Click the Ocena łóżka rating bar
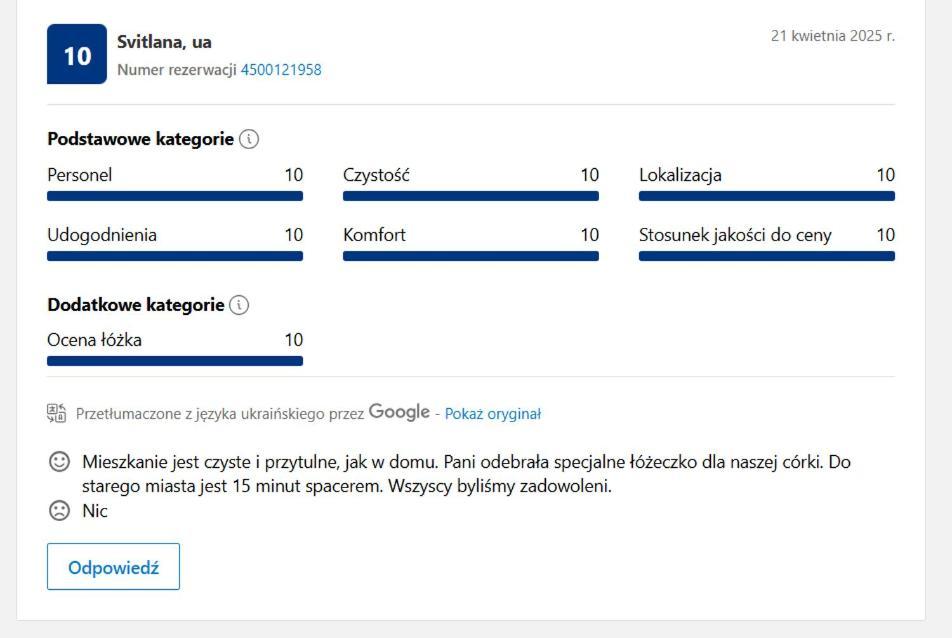 point(175,361)
